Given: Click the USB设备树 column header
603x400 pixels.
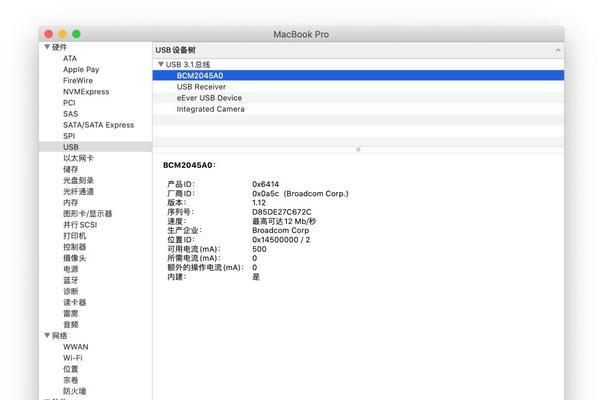Looking at the screenshot, I should click(x=358, y=50).
